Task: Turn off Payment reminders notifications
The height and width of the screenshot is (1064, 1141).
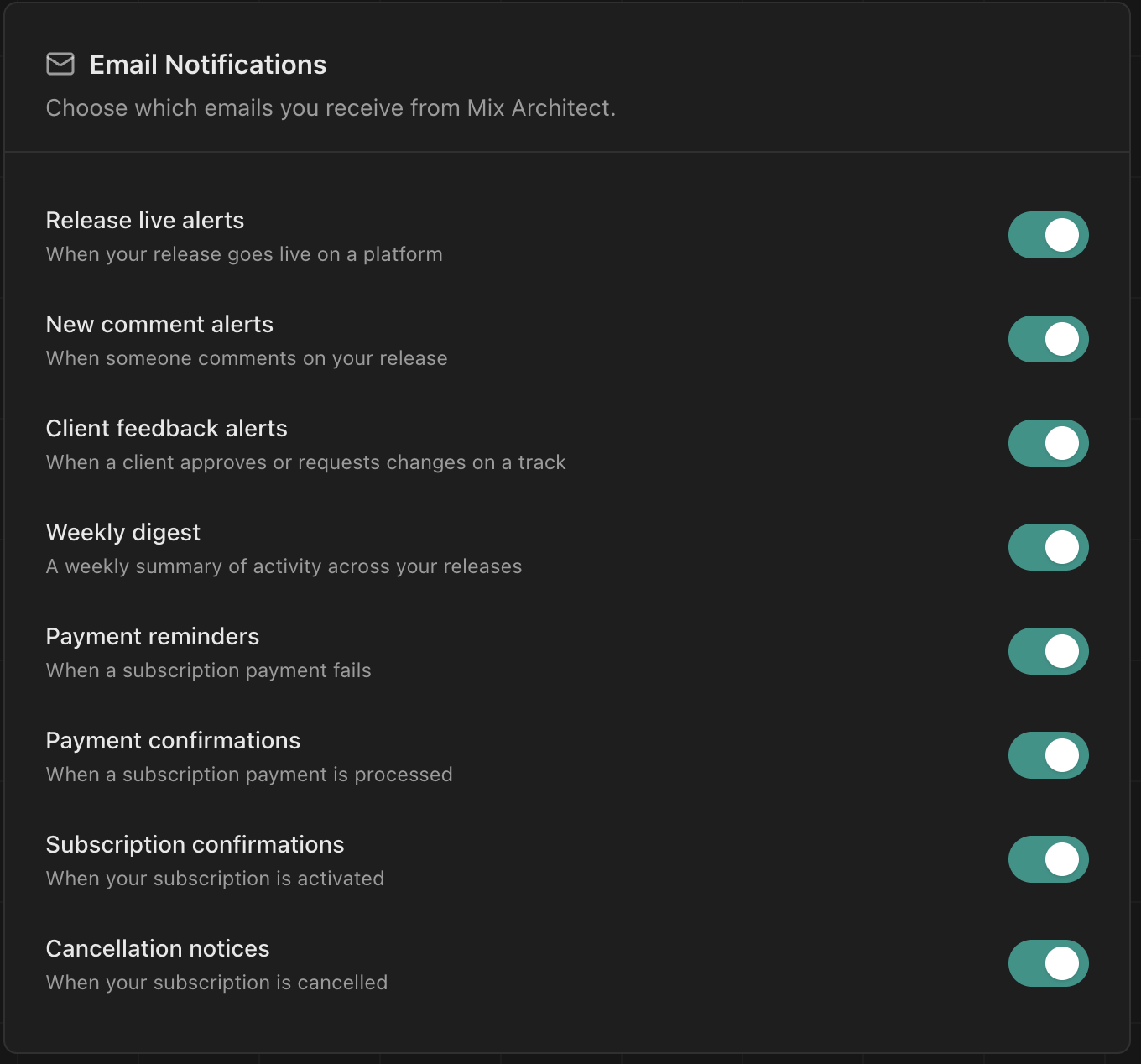Action: coord(1048,651)
